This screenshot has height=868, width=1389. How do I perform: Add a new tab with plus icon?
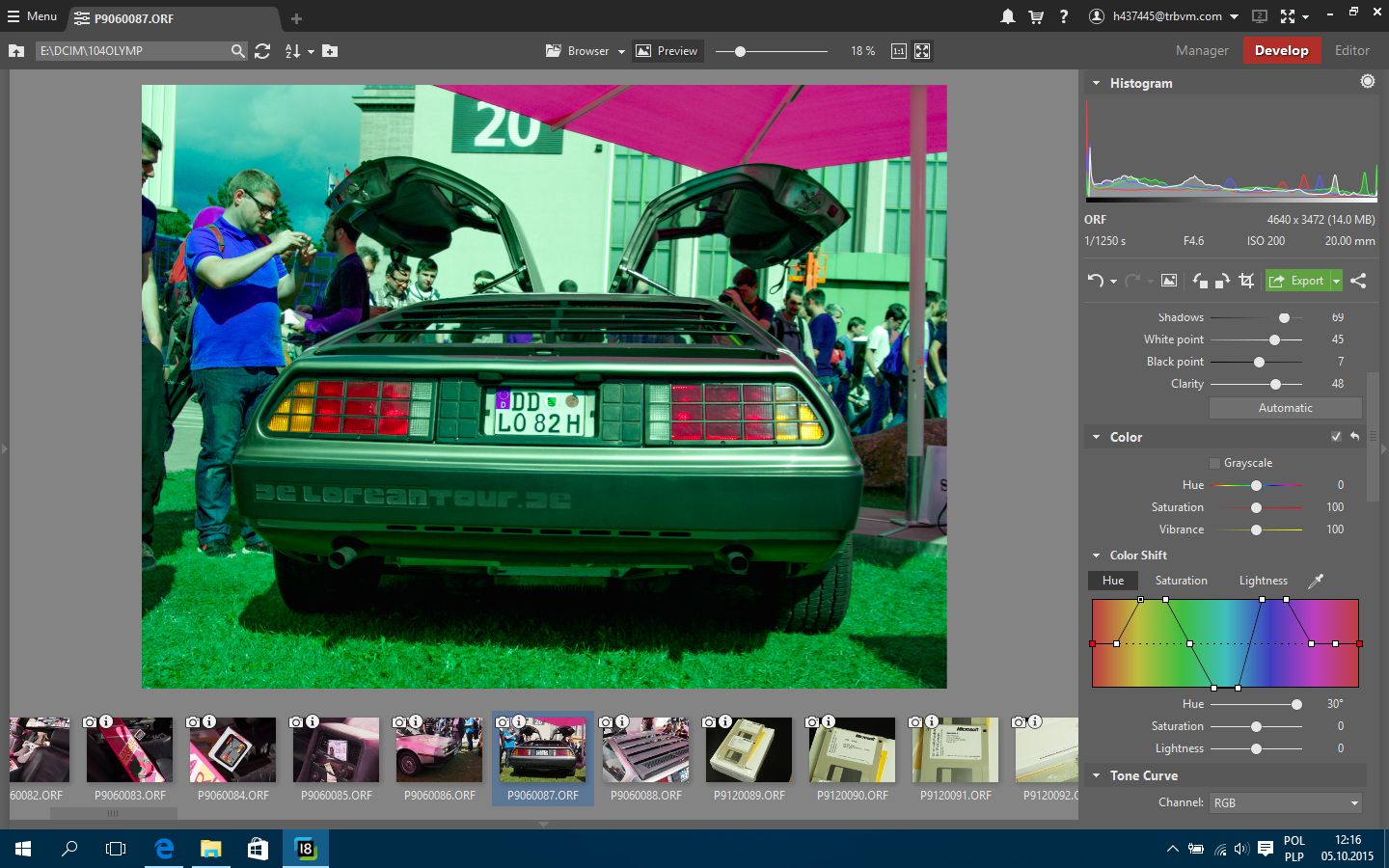(296, 18)
